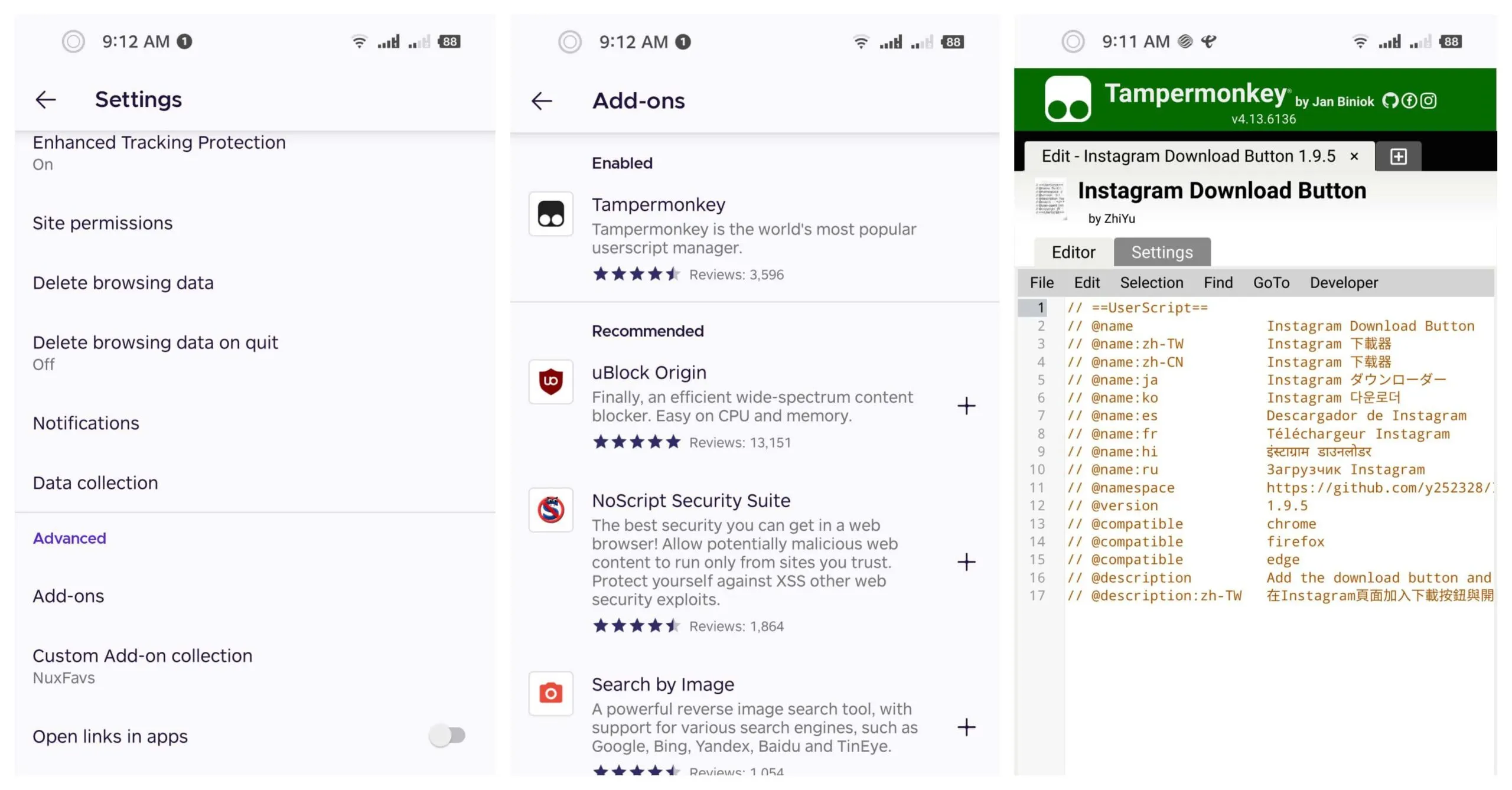This screenshot has height=790, width=1512.
Task: Add NoScript Security Suite with plus icon
Action: coord(966,562)
